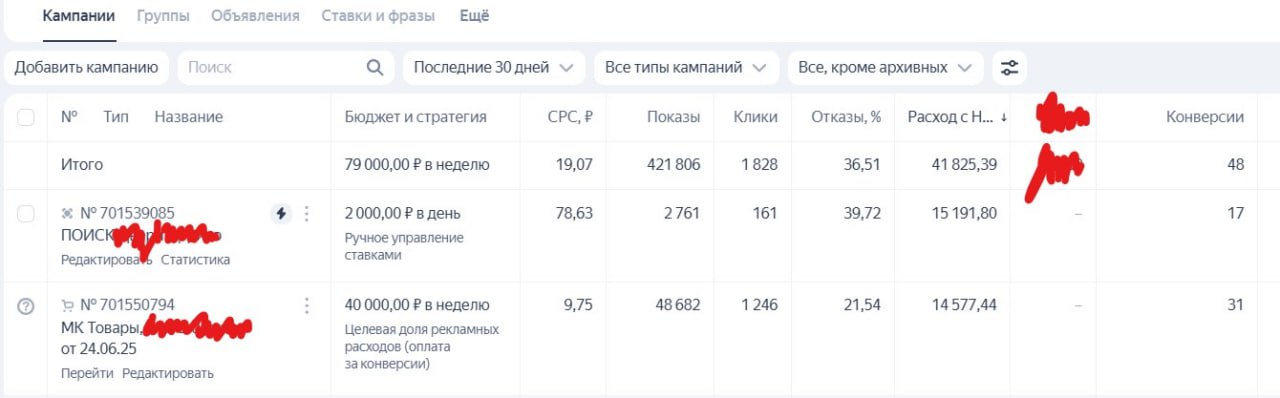Open three-dot menu for campaign 701539085

[x=307, y=213]
